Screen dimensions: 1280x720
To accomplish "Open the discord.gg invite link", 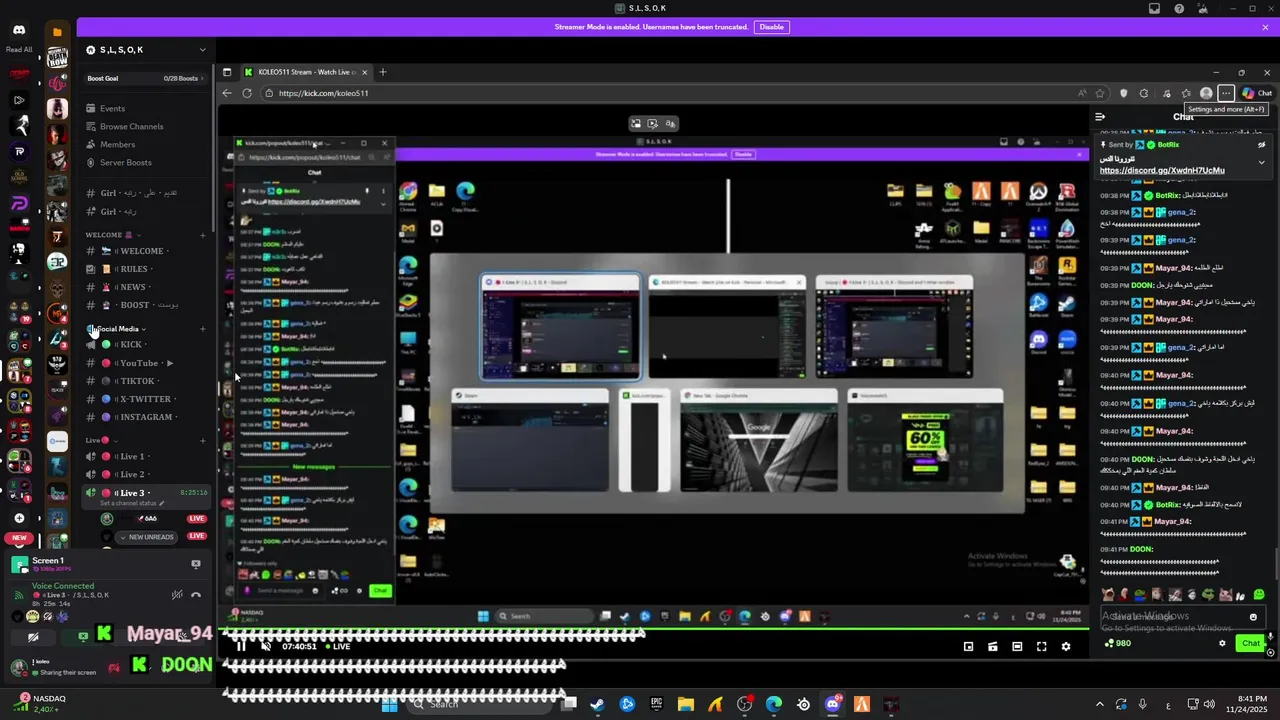I will coord(1162,170).
